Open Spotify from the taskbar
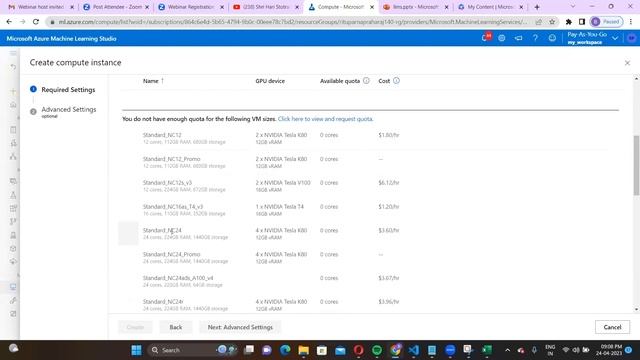The height and width of the screenshot is (360, 640). point(377,350)
